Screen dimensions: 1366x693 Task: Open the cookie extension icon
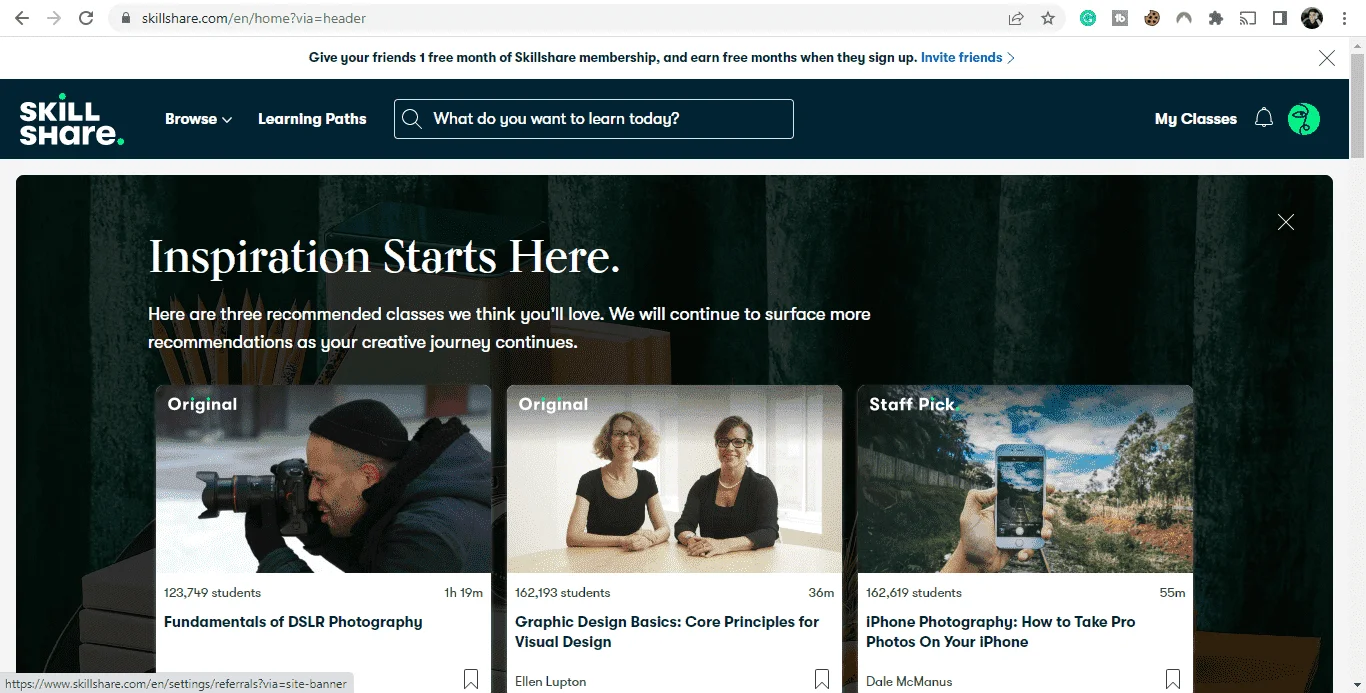click(x=1152, y=18)
